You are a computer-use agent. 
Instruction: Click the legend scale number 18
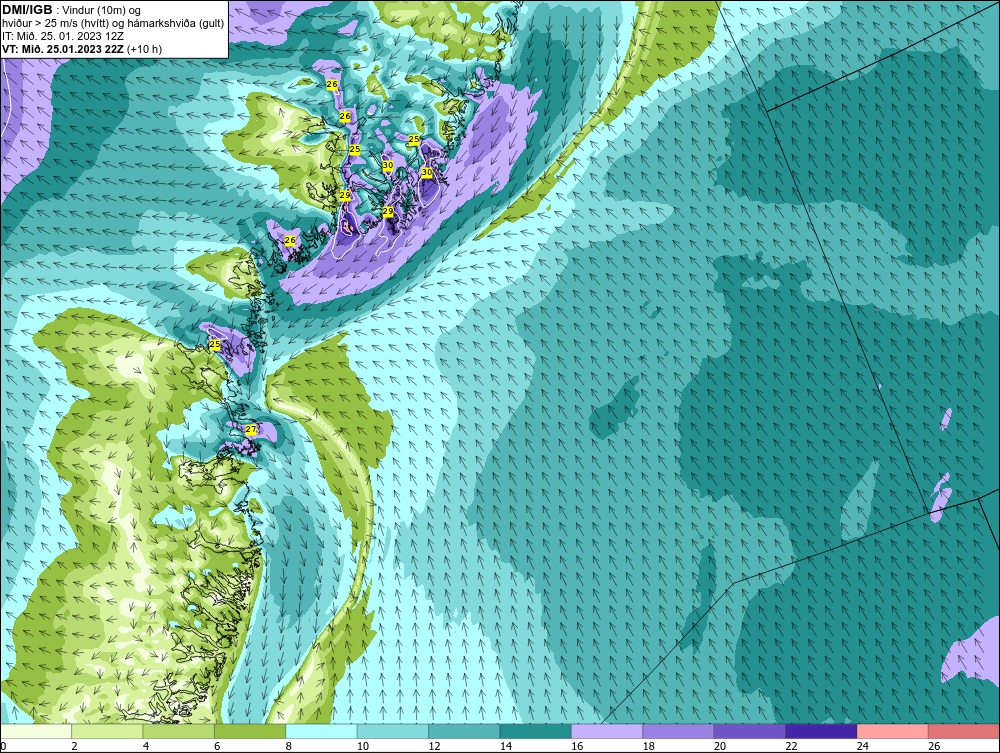(649, 746)
